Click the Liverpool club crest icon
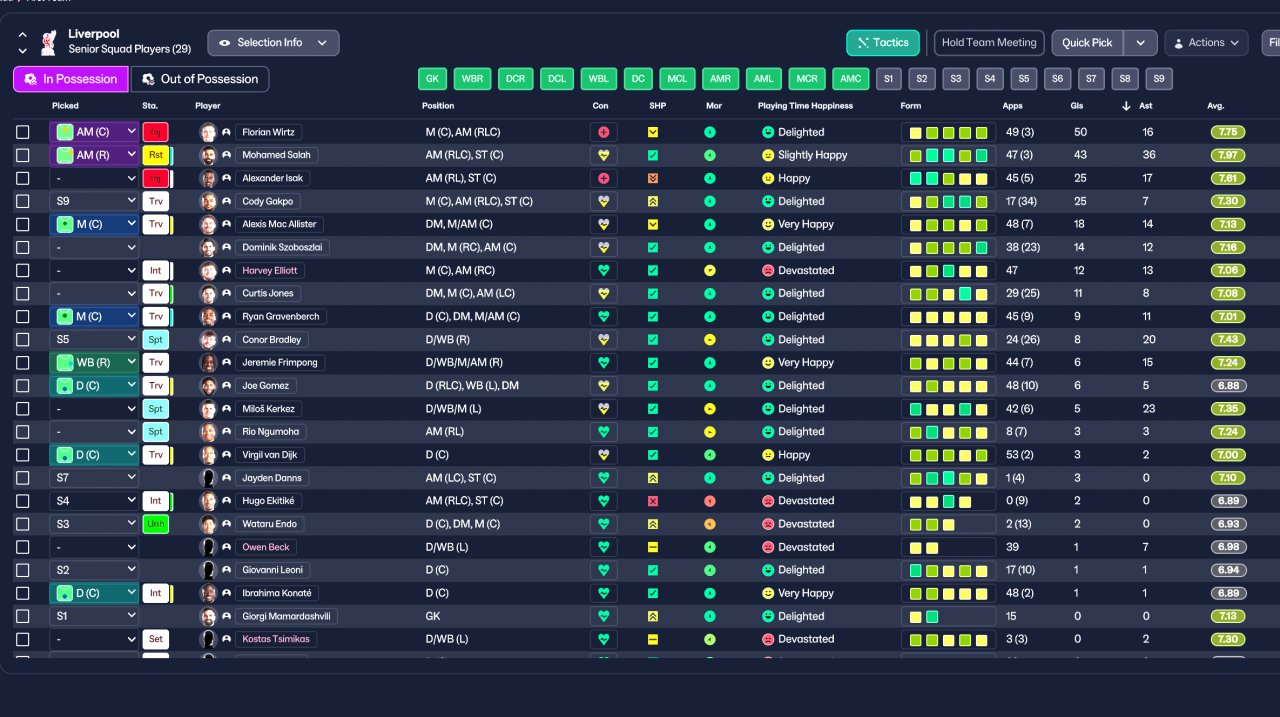The image size is (1280, 717). pyautogui.click(x=48, y=42)
